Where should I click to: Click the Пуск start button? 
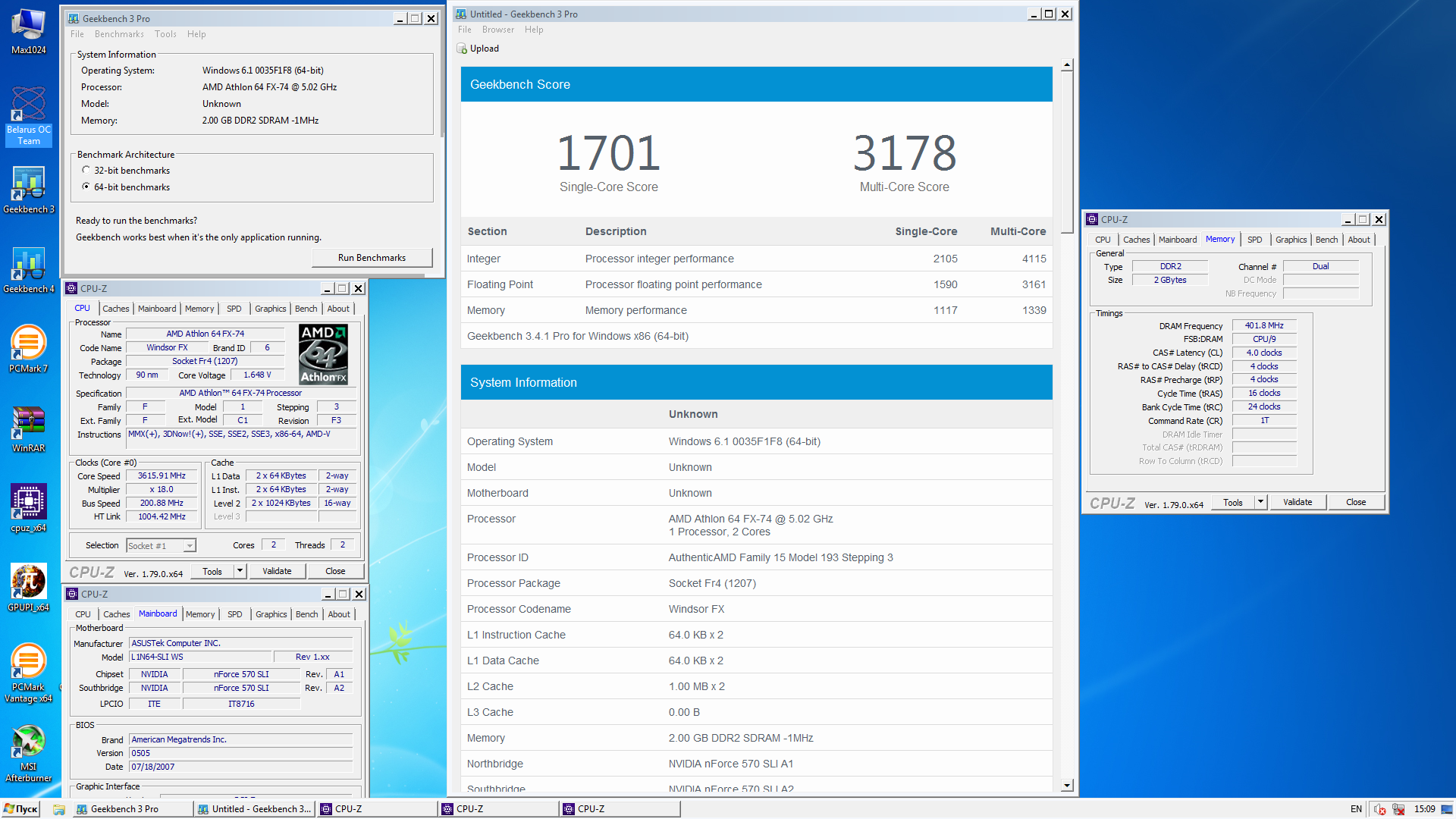tap(20, 809)
